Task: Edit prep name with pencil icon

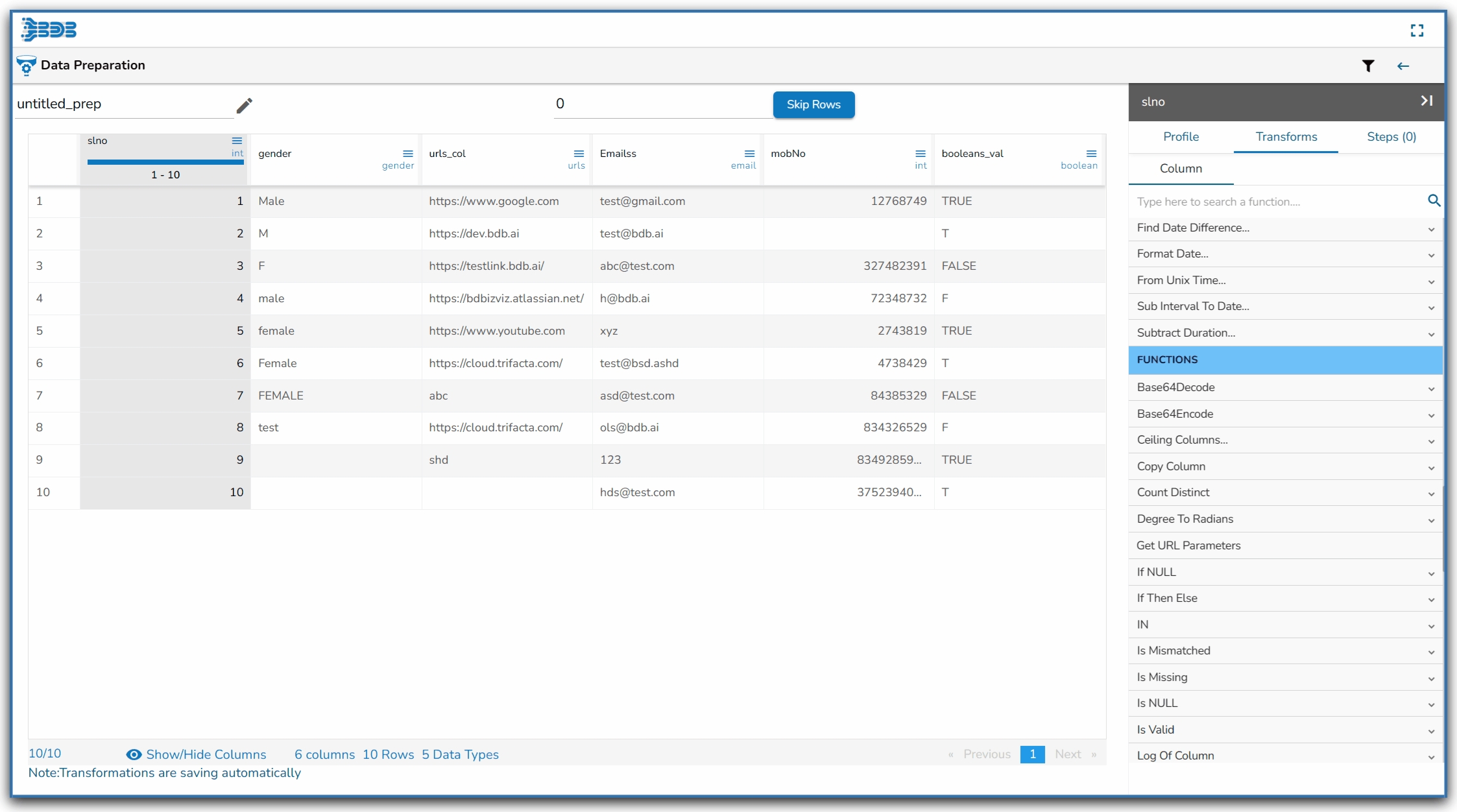Action: [x=244, y=105]
